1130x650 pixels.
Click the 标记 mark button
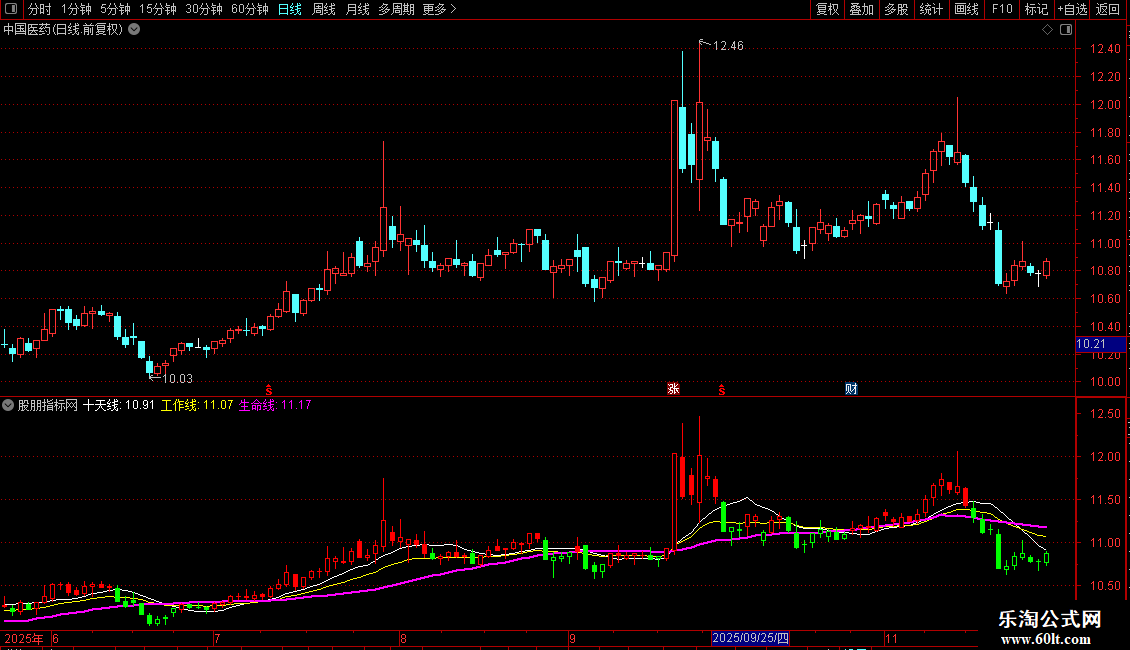click(1036, 9)
